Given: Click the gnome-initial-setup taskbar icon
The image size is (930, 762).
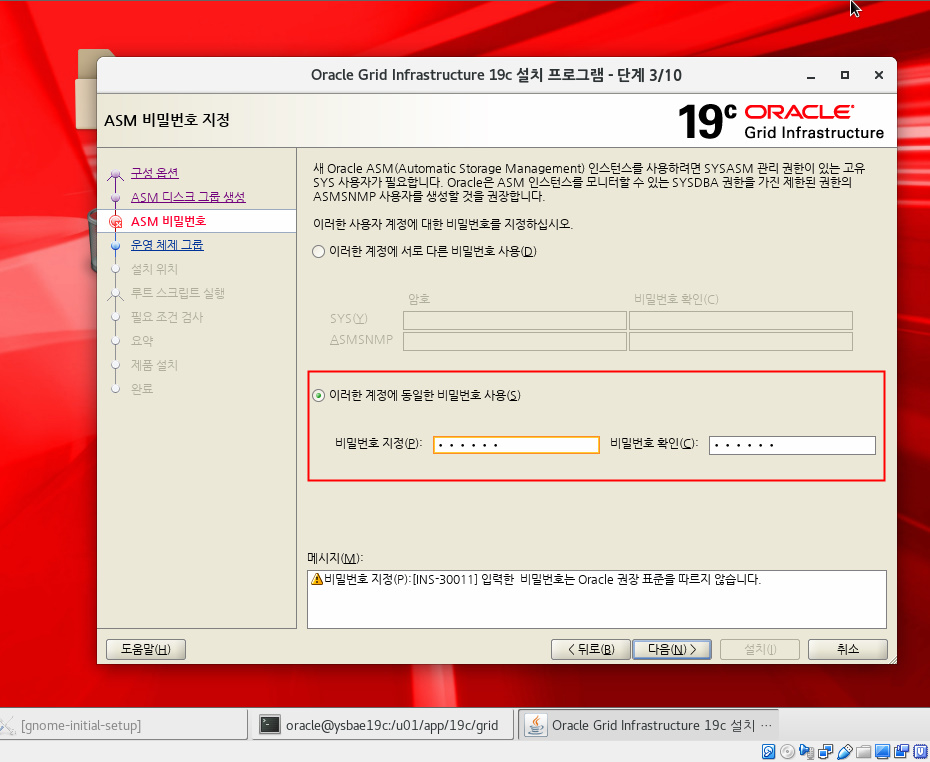Looking at the screenshot, I should [x=8, y=725].
